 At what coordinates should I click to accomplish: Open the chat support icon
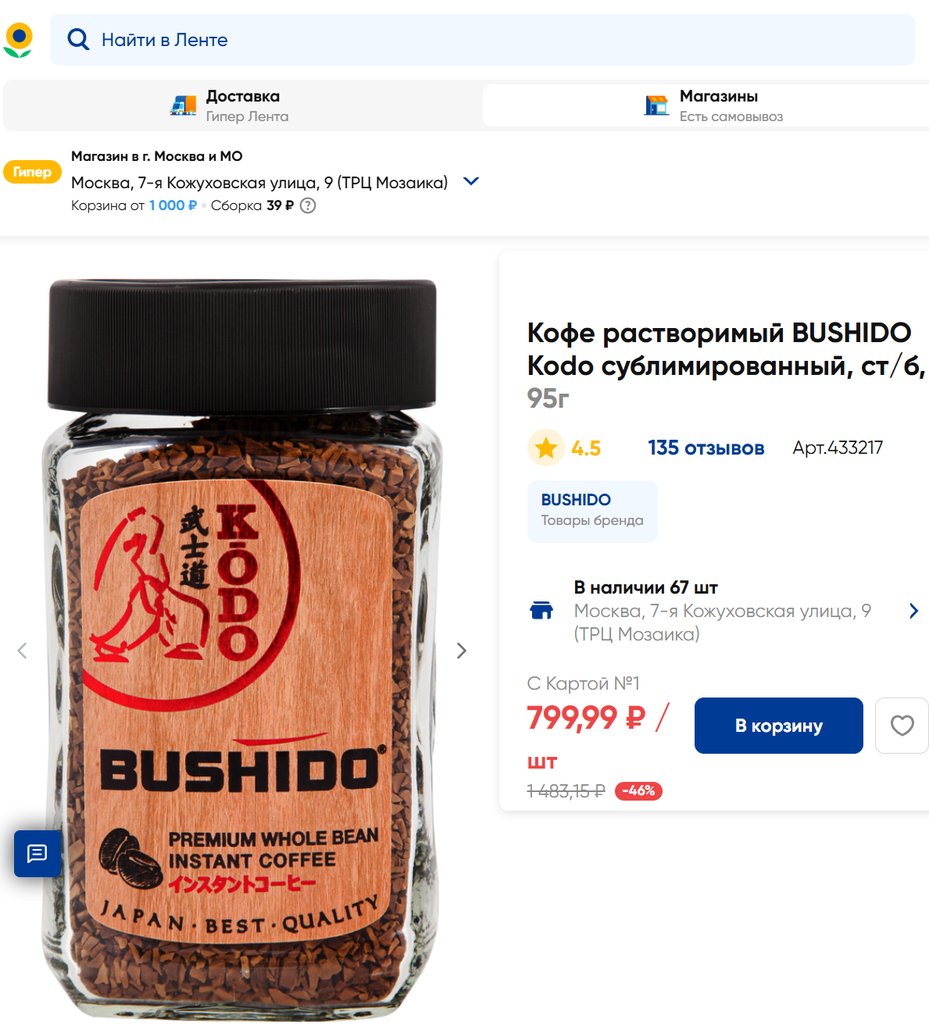pyautogui.click(x=37, y=853)
